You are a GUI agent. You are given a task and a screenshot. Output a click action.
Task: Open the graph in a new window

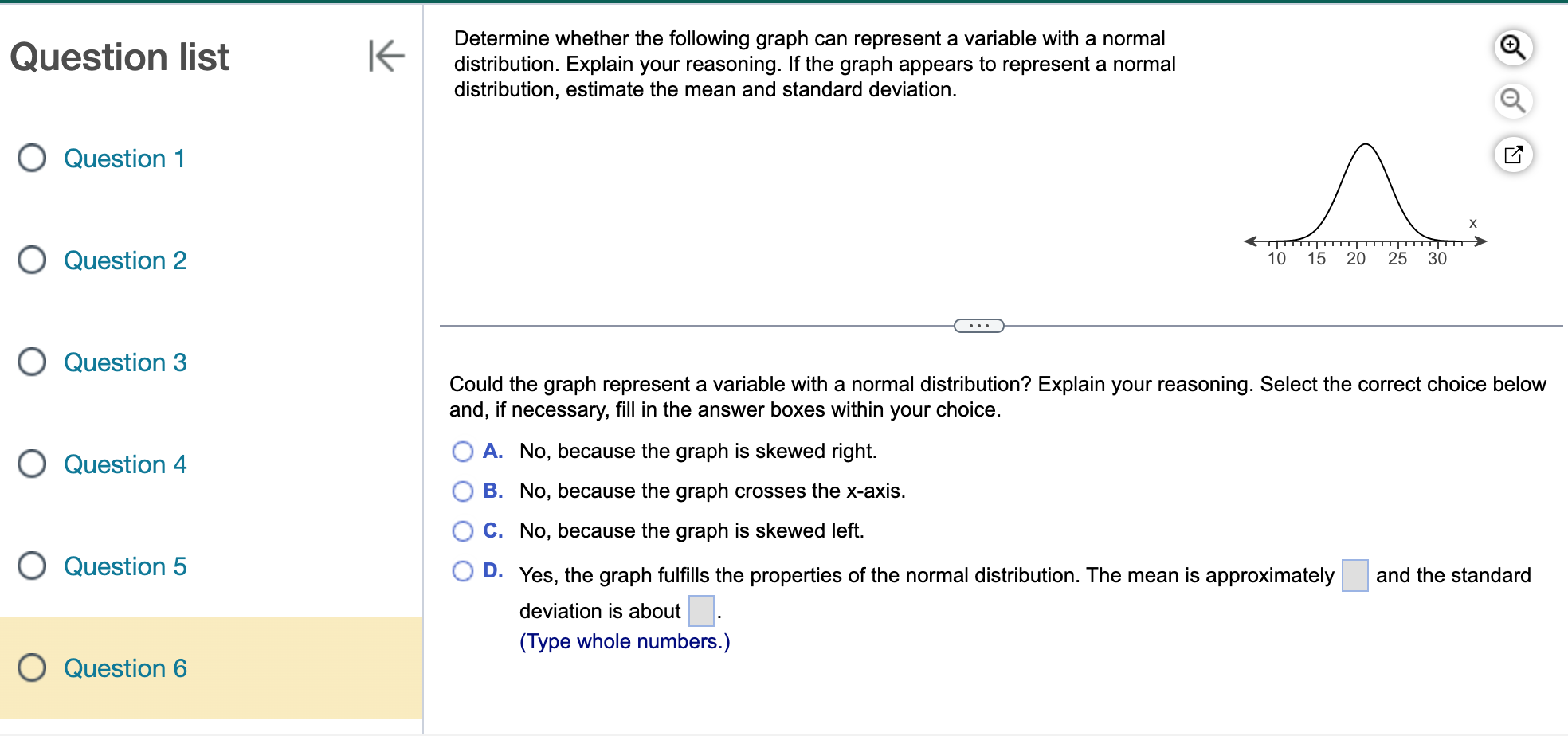click(x=1513, y=155)
